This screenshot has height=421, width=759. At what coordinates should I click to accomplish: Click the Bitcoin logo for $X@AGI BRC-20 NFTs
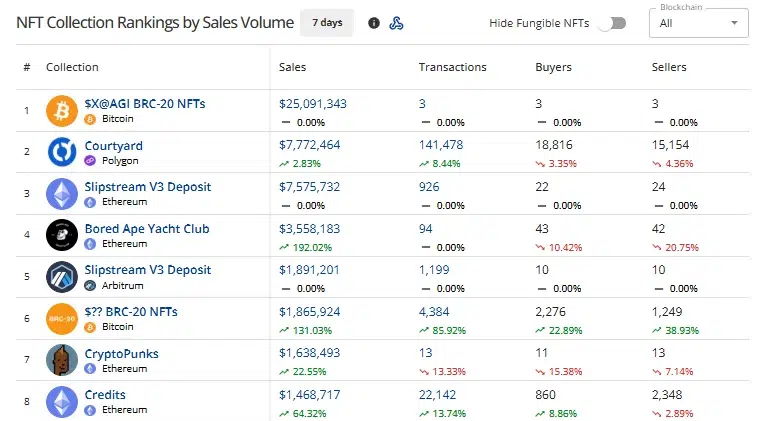(62, 111)
